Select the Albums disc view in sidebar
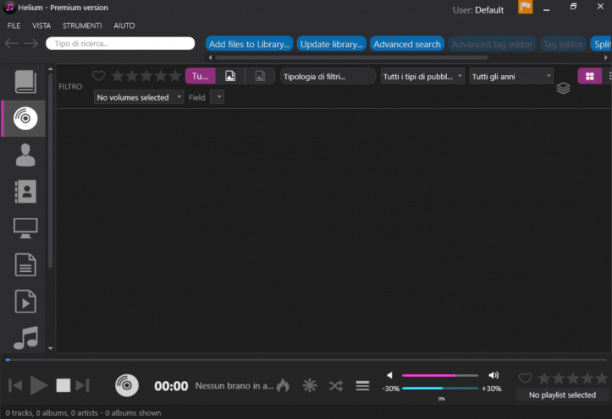This screenshot has width=612, height=419. pos(25,118)
